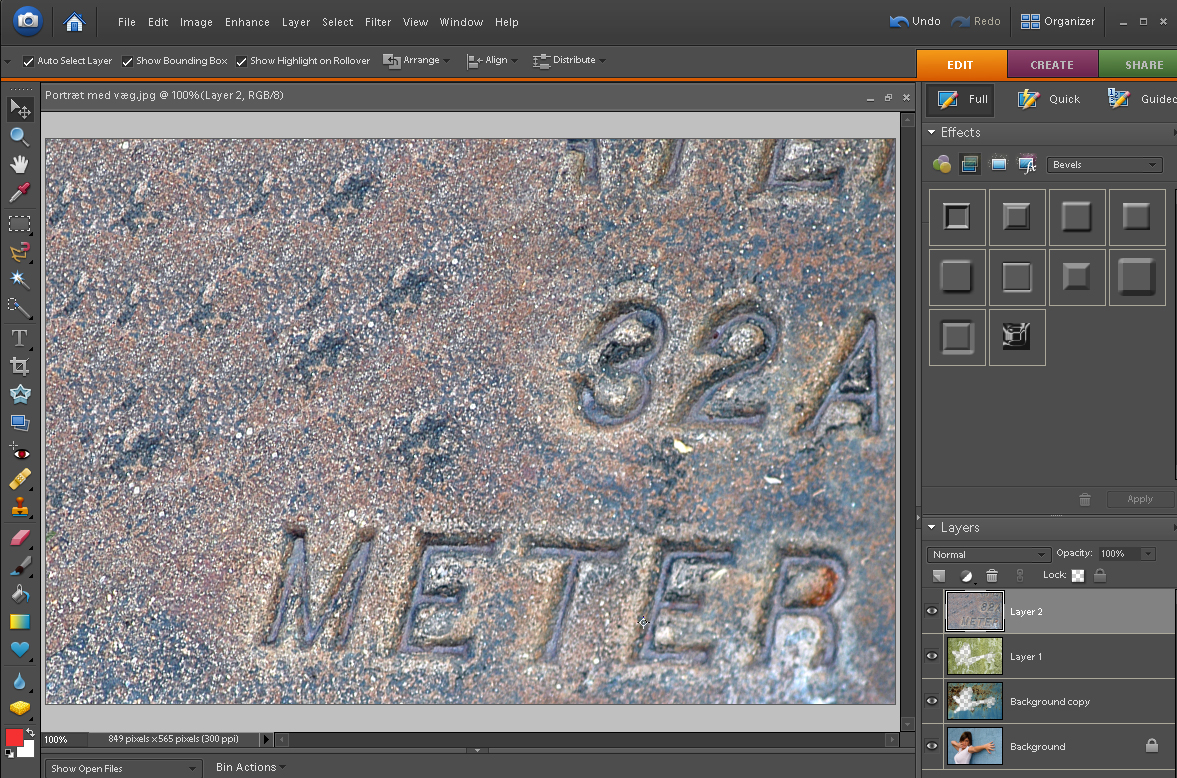Click the red foreground color swatch

(14, 738)
